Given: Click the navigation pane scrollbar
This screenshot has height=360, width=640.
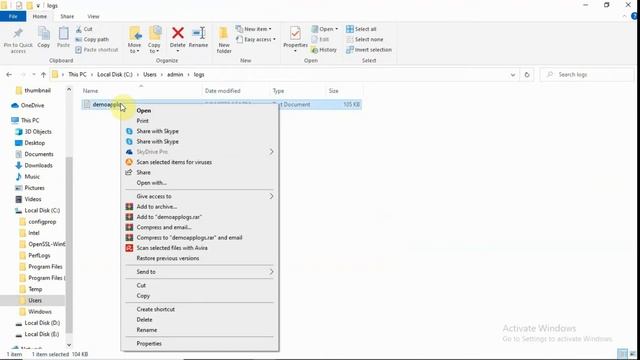Looking at the screenshot, I should coord(69,245).
